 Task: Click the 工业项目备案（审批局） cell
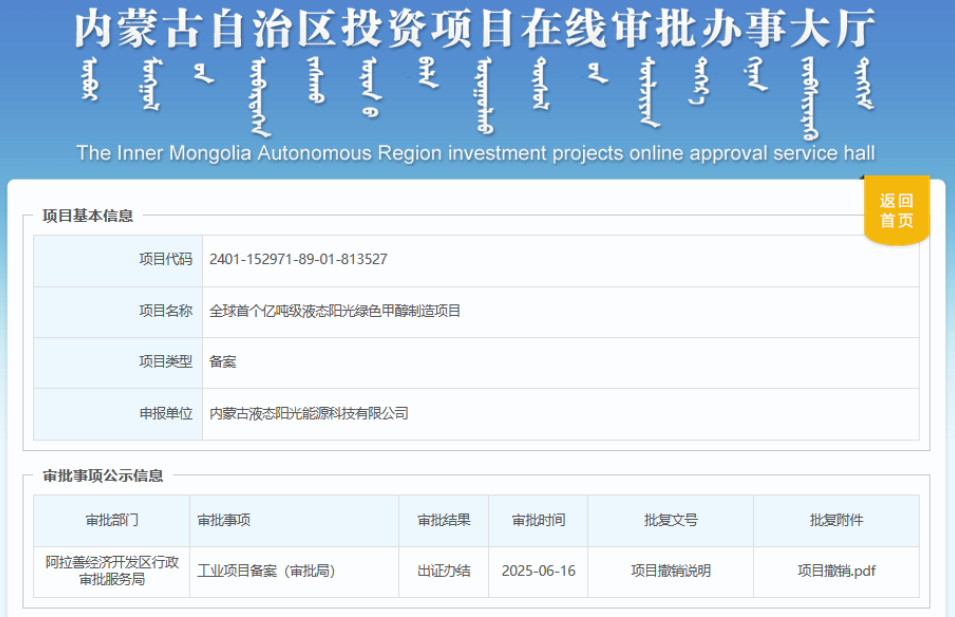tap(265, 571)
